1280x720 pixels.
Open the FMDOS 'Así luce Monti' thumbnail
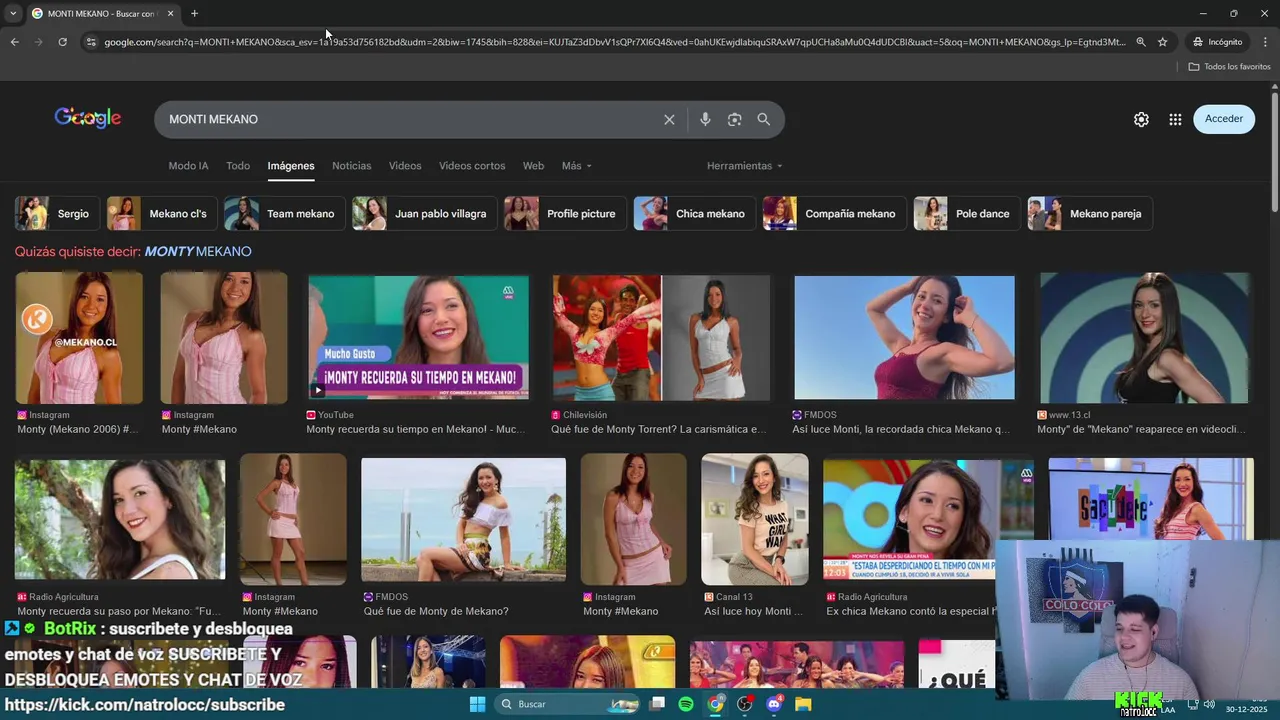coord(904,337)
